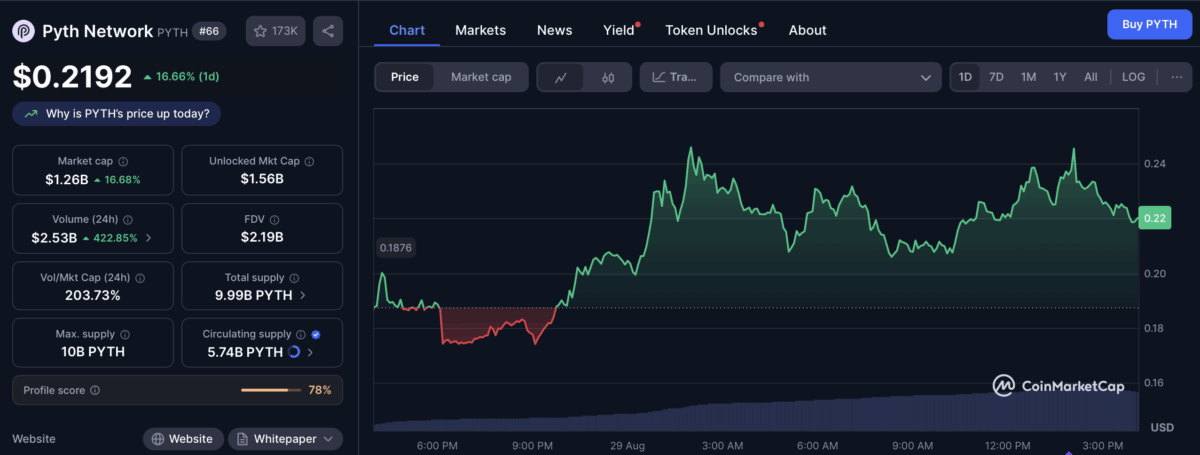Expand Circulating supply chevron arrow
Viewport: 1200px width, 455px height.
point(310,352)
